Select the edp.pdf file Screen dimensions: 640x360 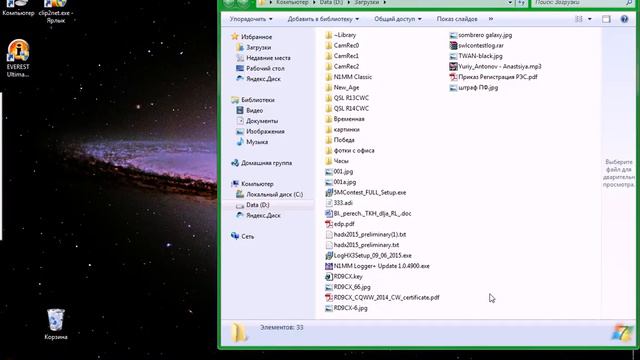340,224
